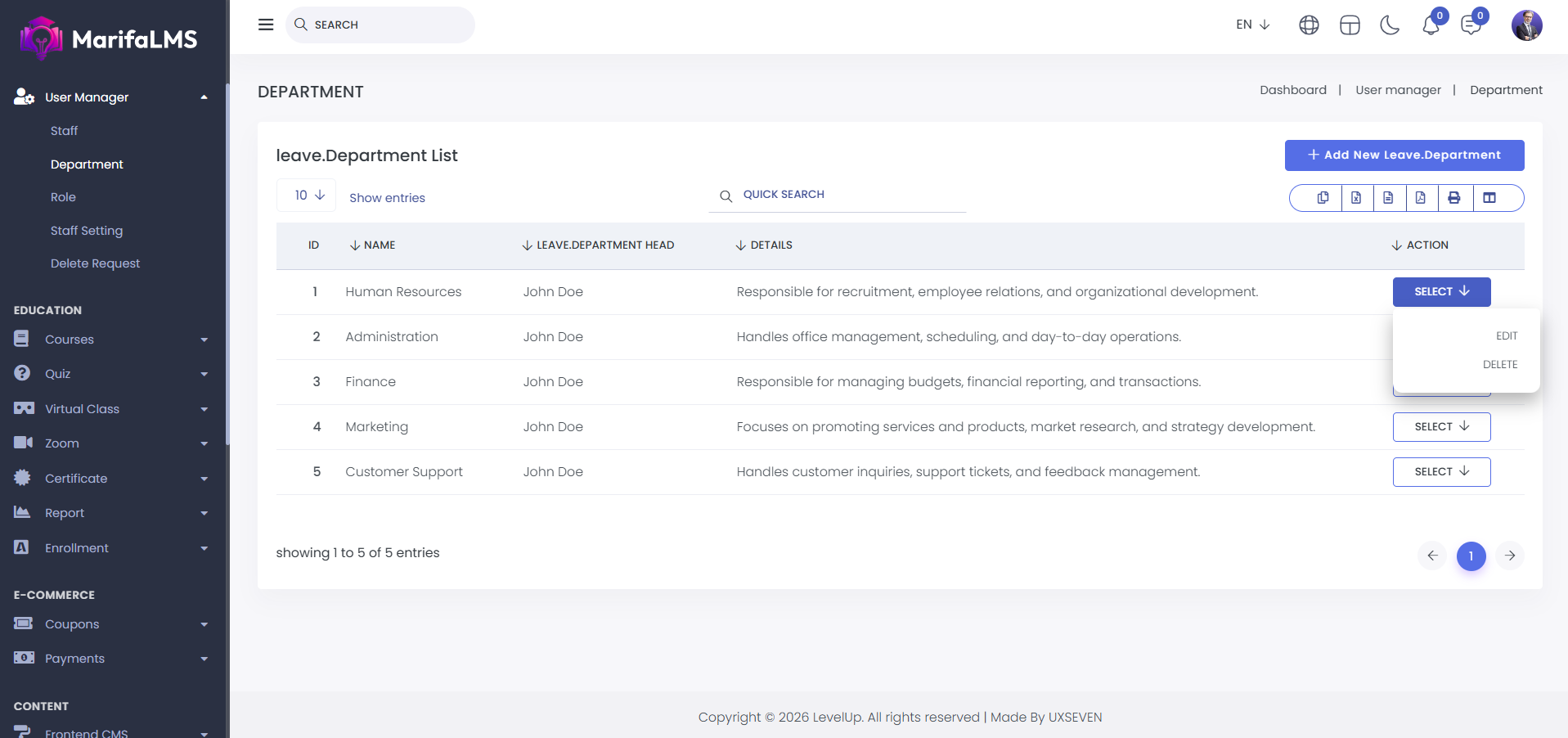Click Add New Leave.Department button
The width and height of the screenshot is (1568, 738).
pyautogui.click(x=1404, y=155)
